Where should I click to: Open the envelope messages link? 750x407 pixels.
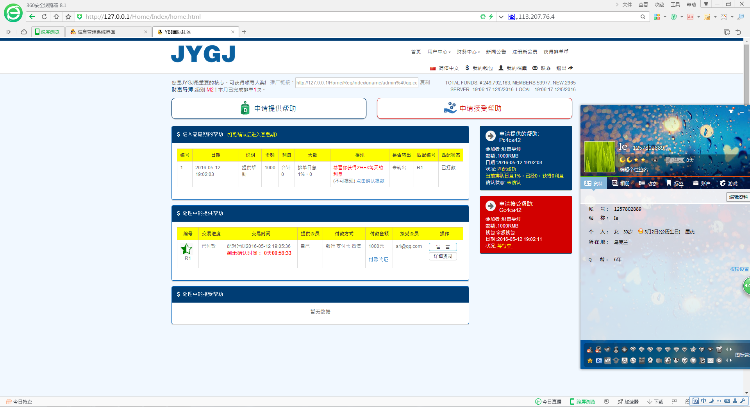click(541, 68)
